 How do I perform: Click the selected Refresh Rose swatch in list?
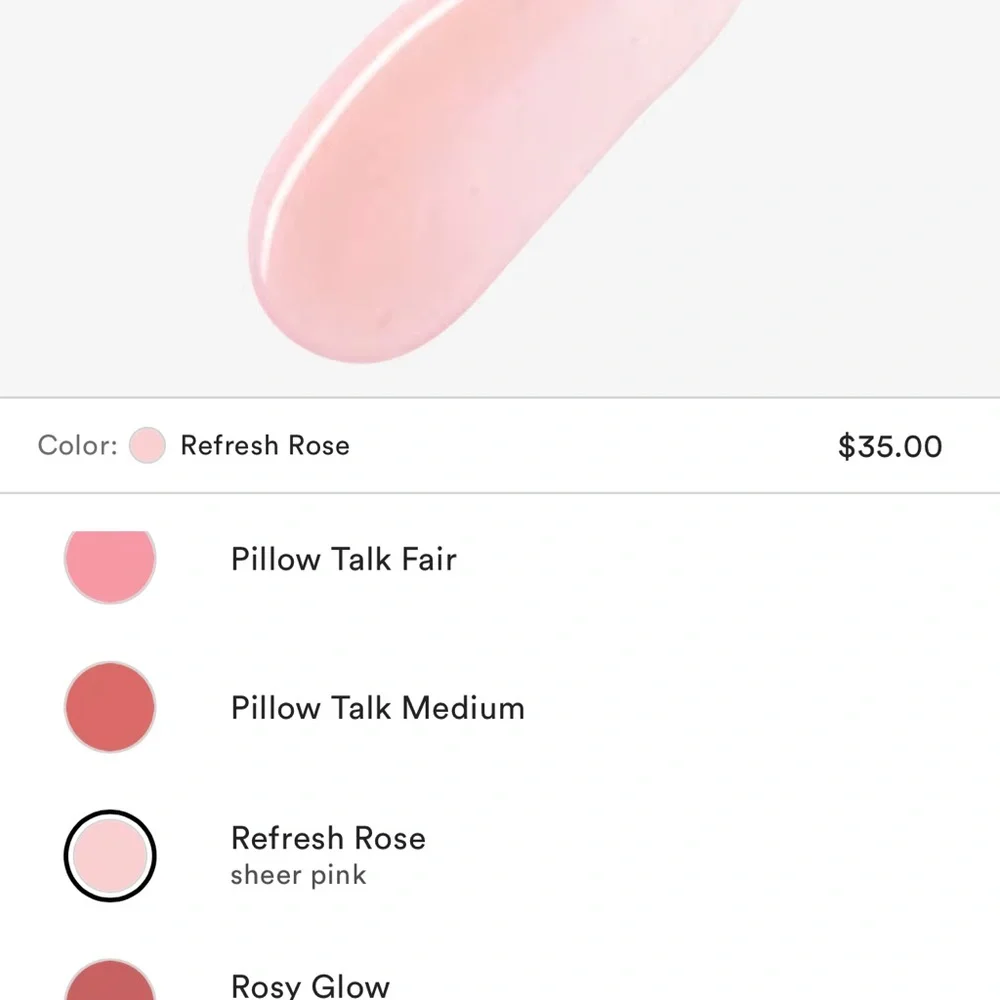point(110,856)
